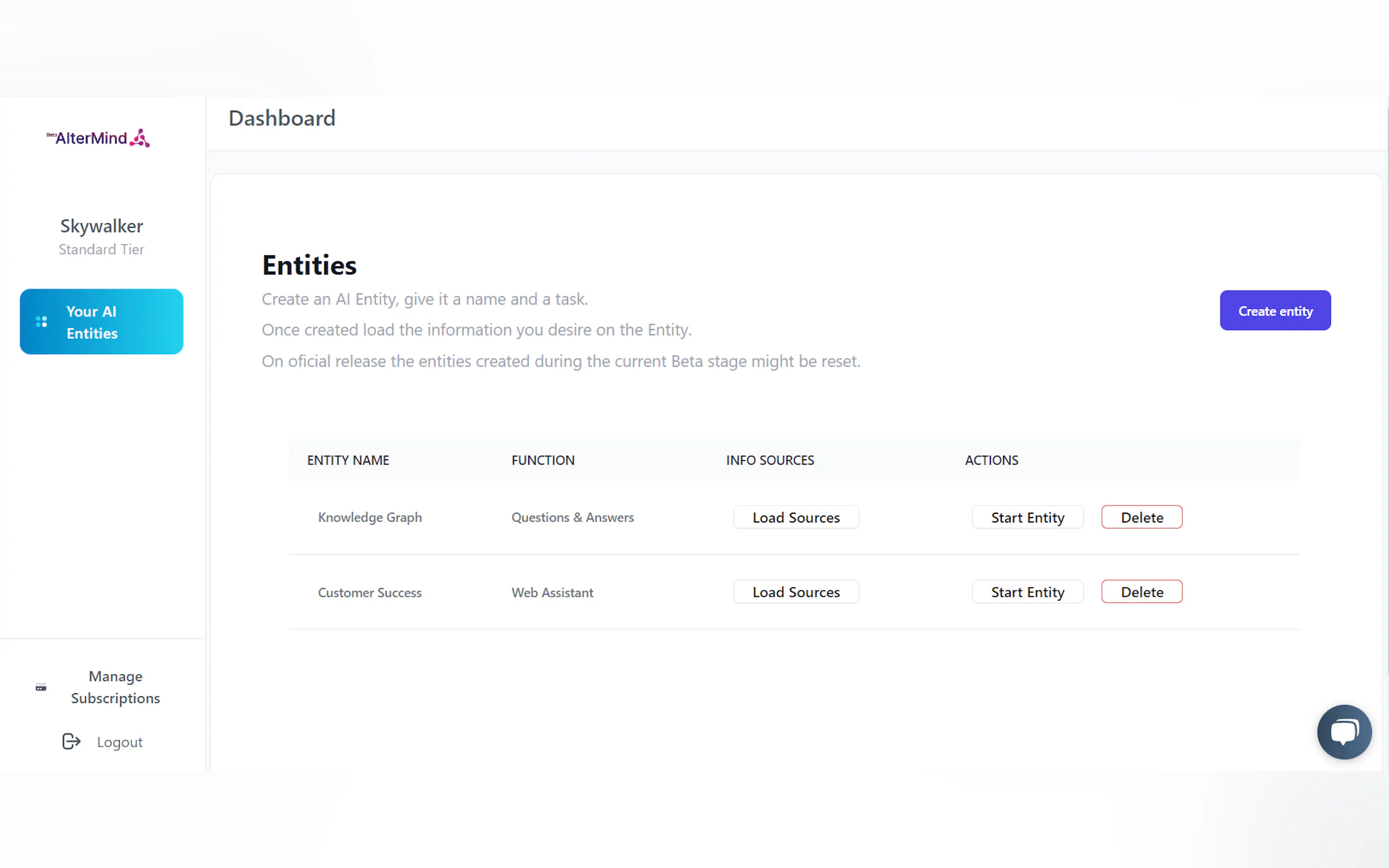Click the credit card subscriptions icon

pyautogui.click(x=41, y=687)
